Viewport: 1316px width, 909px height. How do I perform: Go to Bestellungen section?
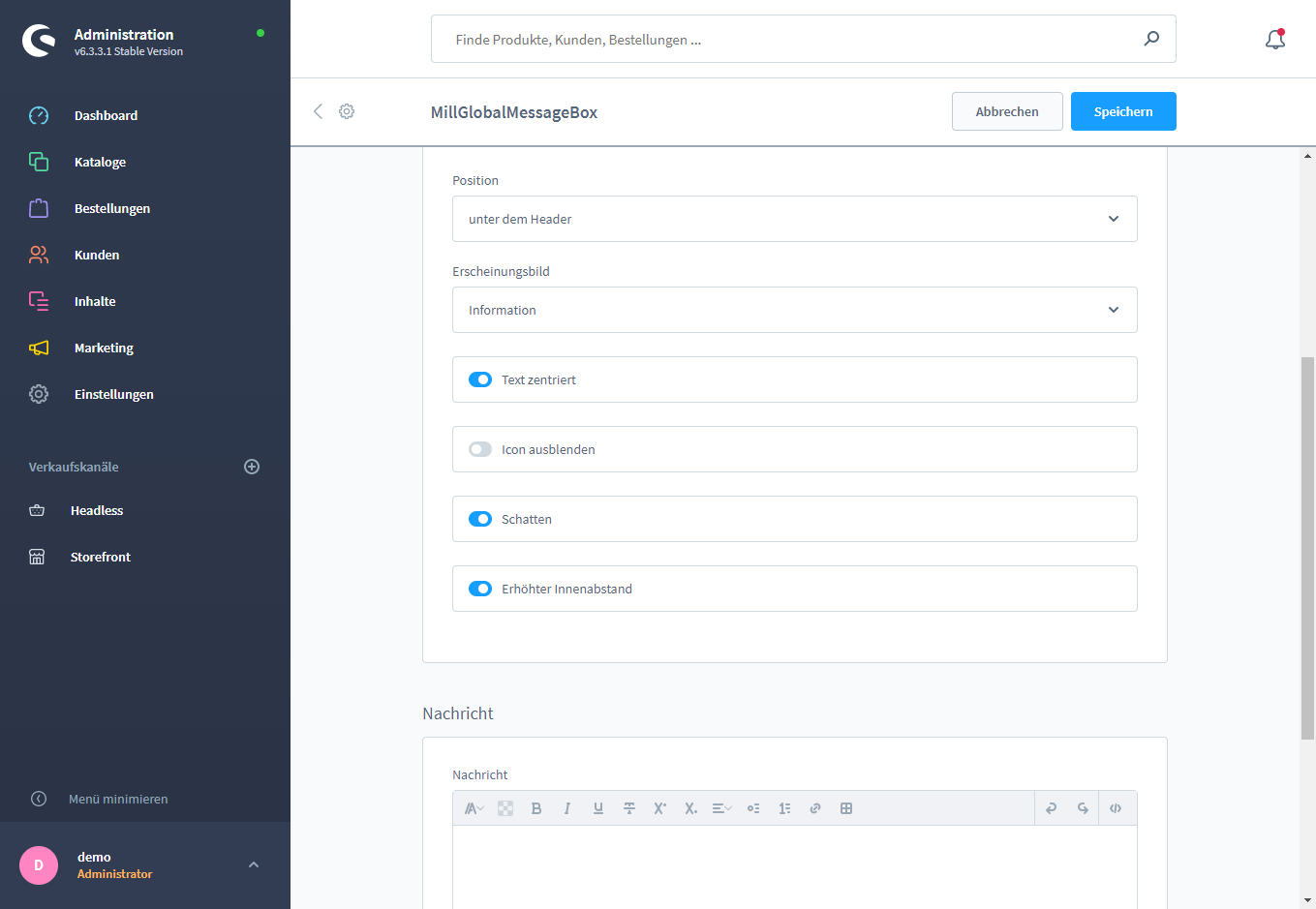[112, 208]
